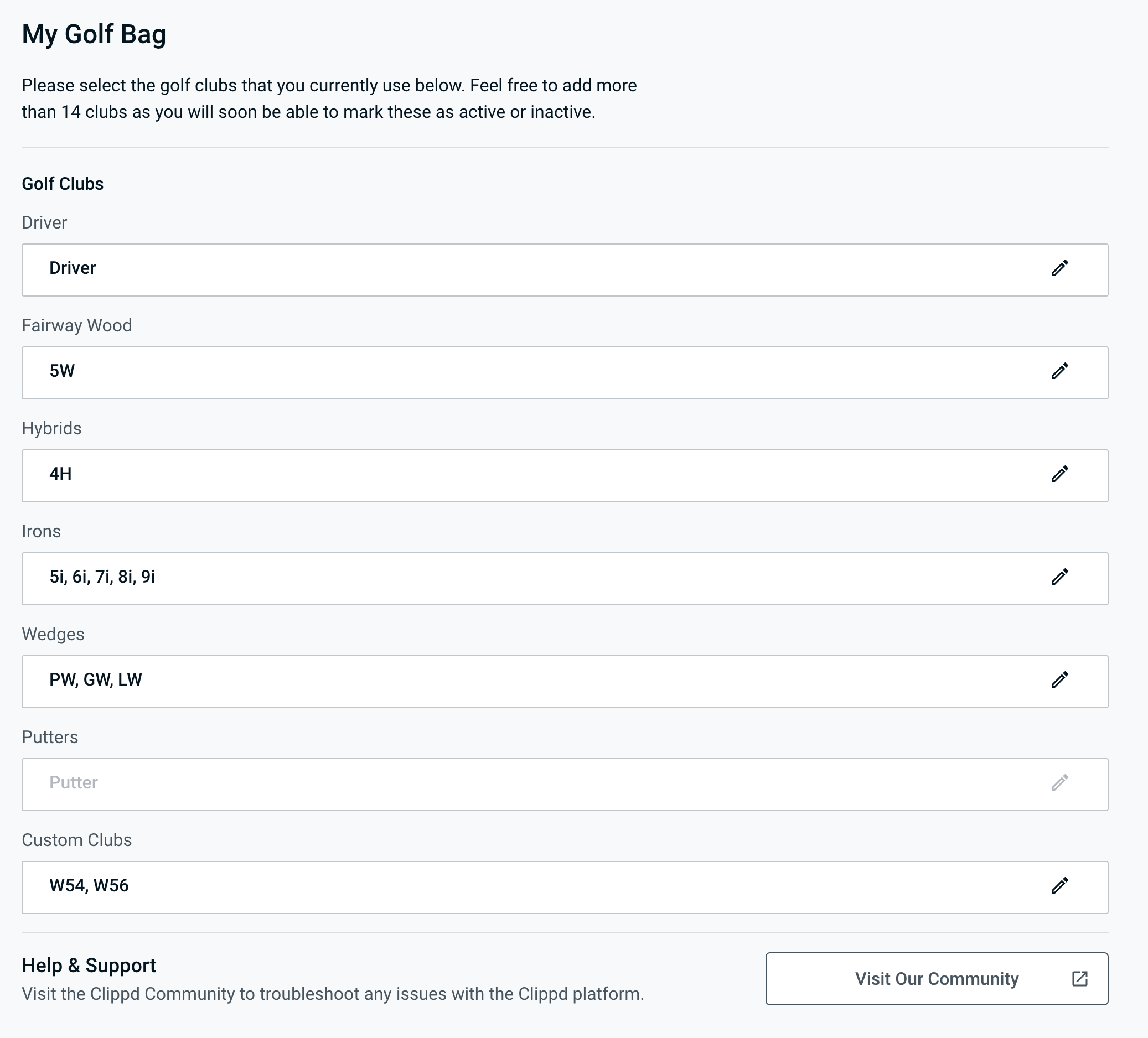Select the PW, GW, LW wedges field
The width and height of the screenshot is (1148, 1038).
point(513,682)
